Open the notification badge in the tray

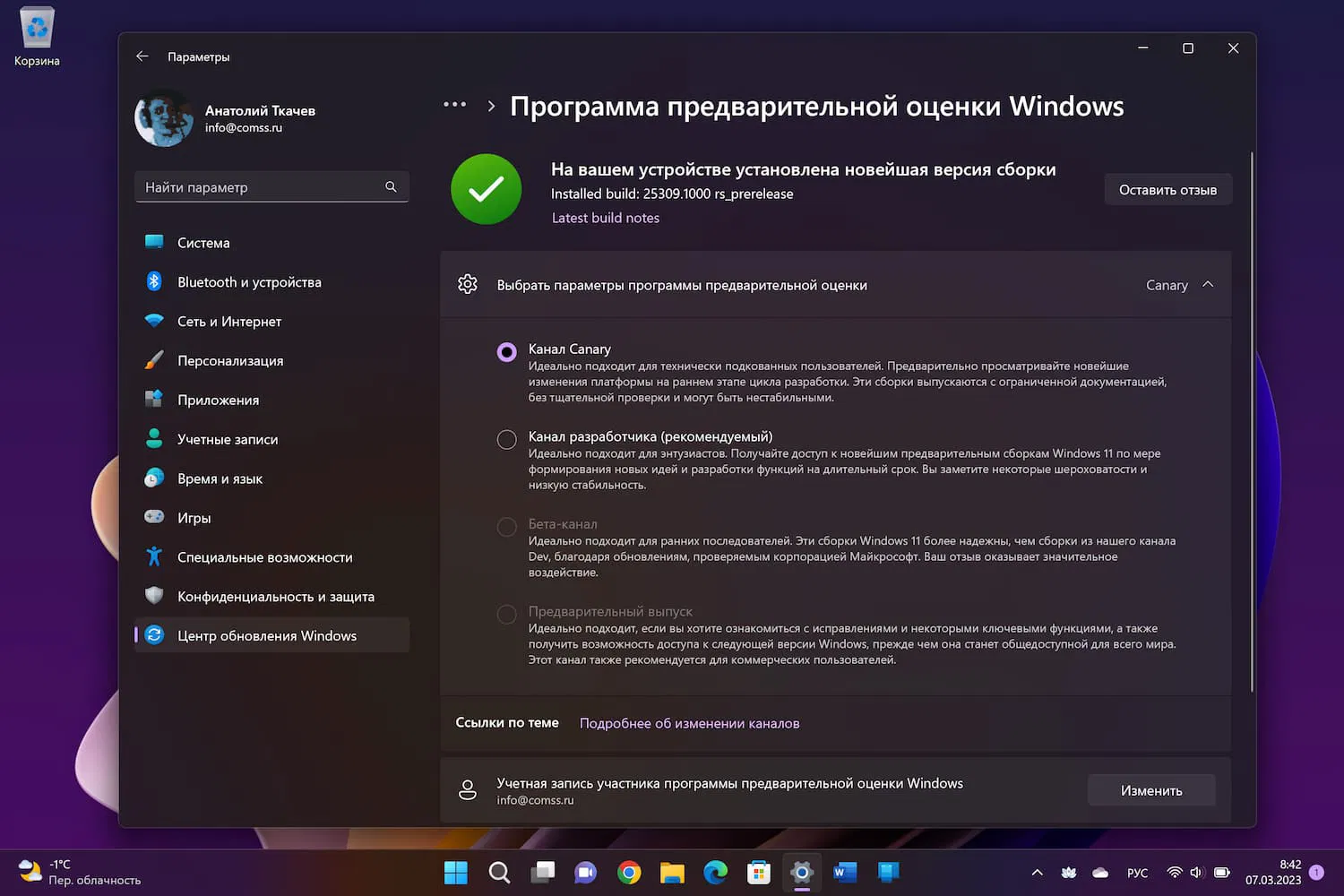[1316, 873]
